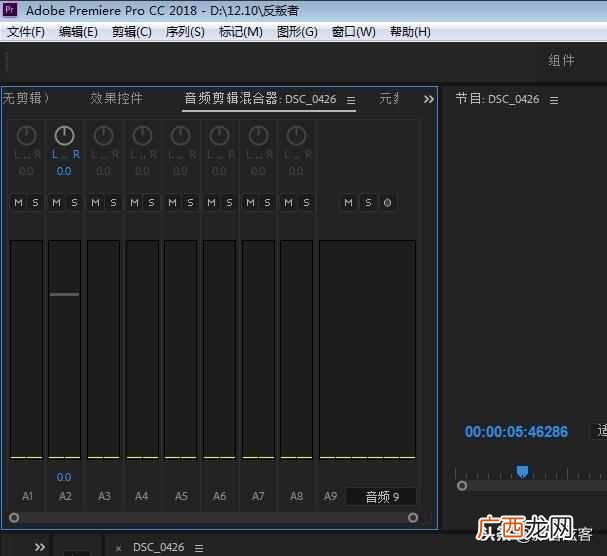Mute track A1
This screenshot has width=607, height=556.
[x=18, y=202]
